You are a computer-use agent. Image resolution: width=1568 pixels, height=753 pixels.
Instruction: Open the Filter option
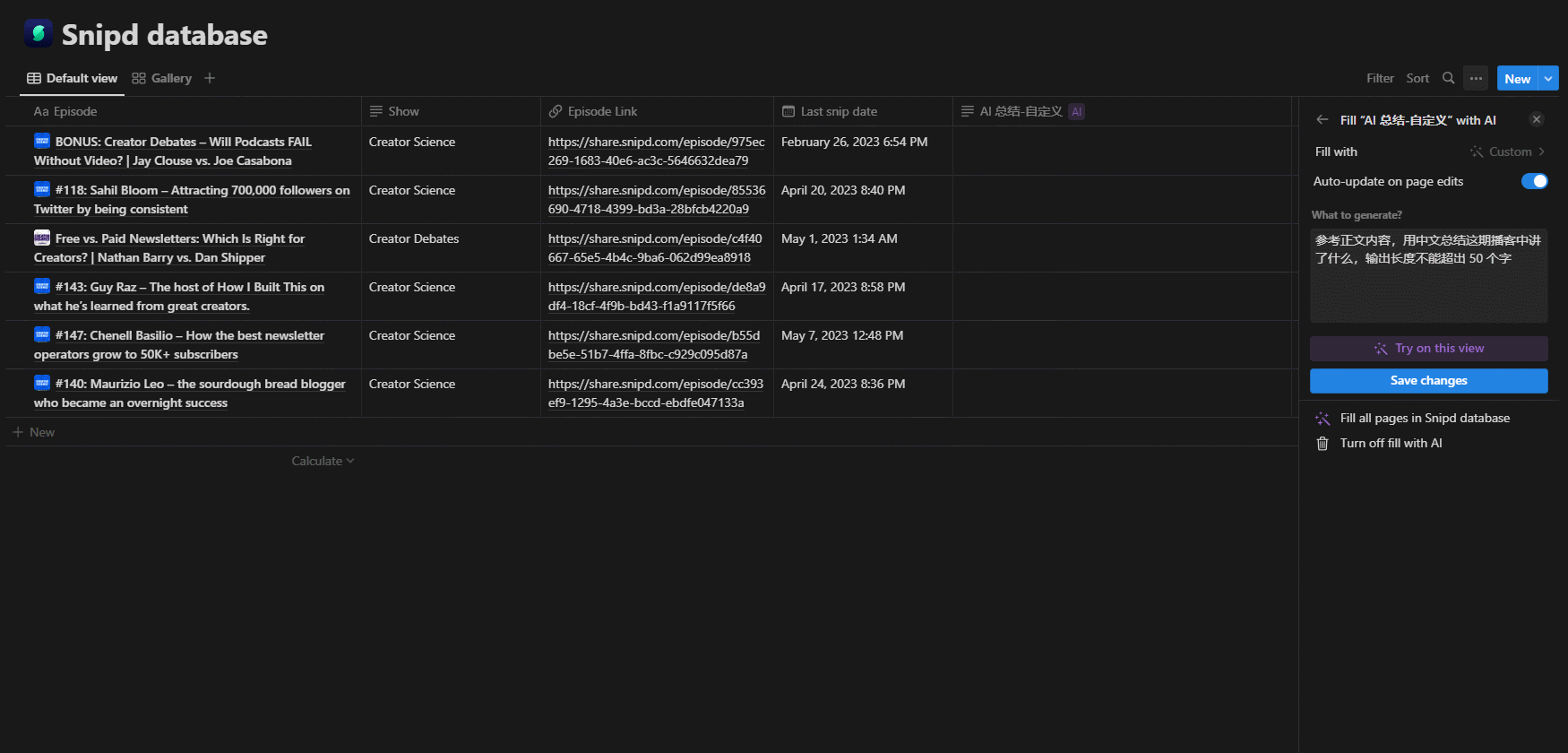pyautogui.click(x=1380, y=78)
